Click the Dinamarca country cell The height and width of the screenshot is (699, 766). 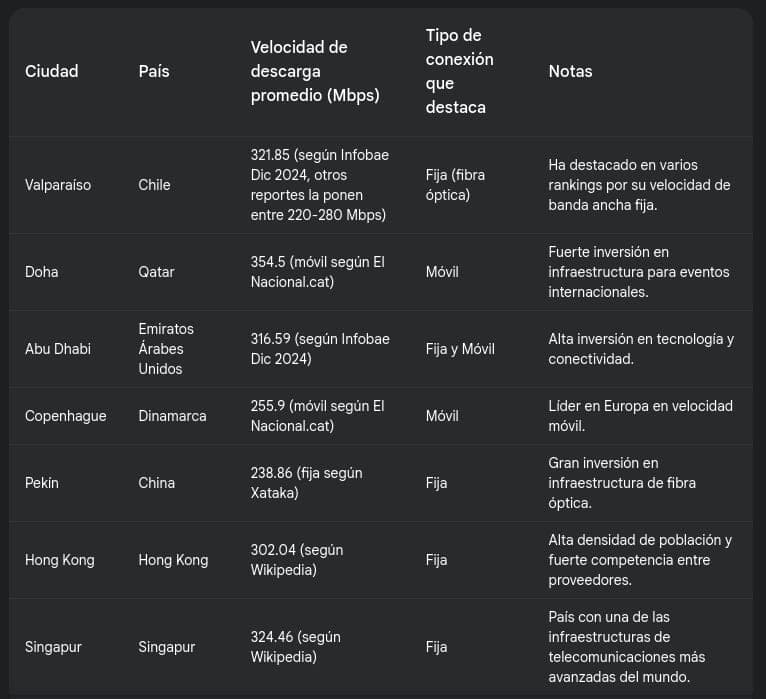pyautogui.click(x=172, y=416)
